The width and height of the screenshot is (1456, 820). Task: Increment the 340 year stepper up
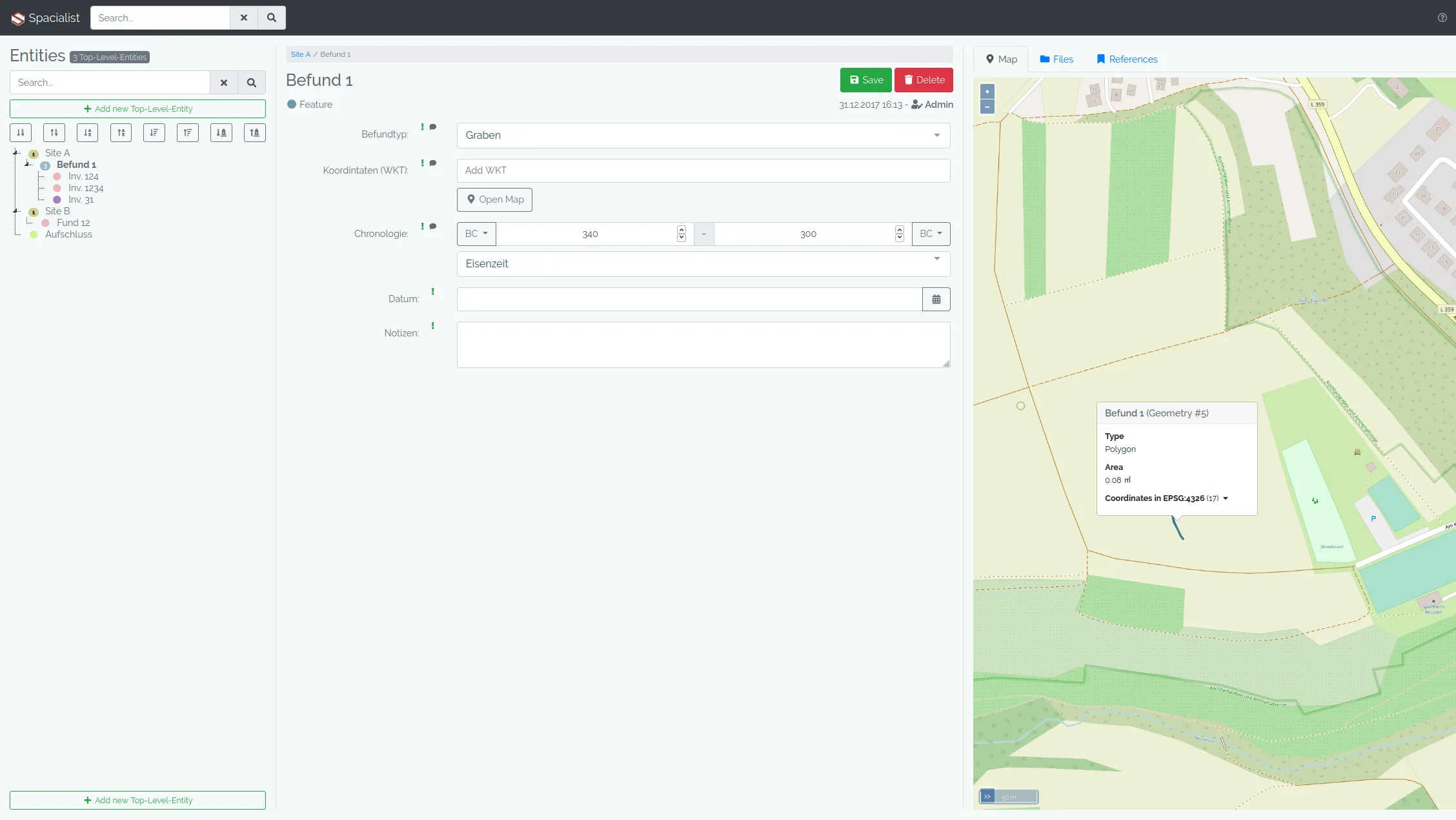(x=682, y=229)
